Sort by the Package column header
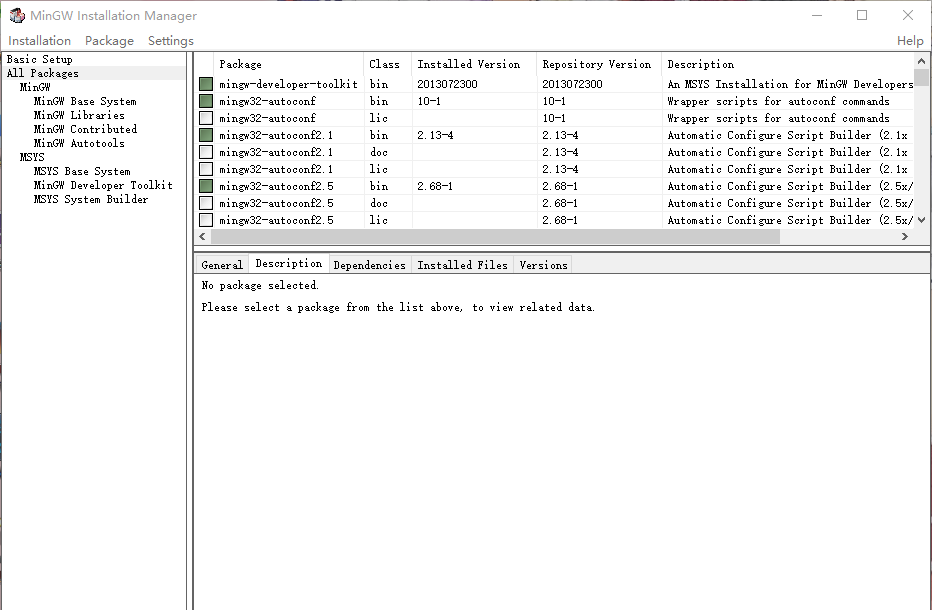Image resolution: width=932 pixels, height=610 pixels. 288,64
